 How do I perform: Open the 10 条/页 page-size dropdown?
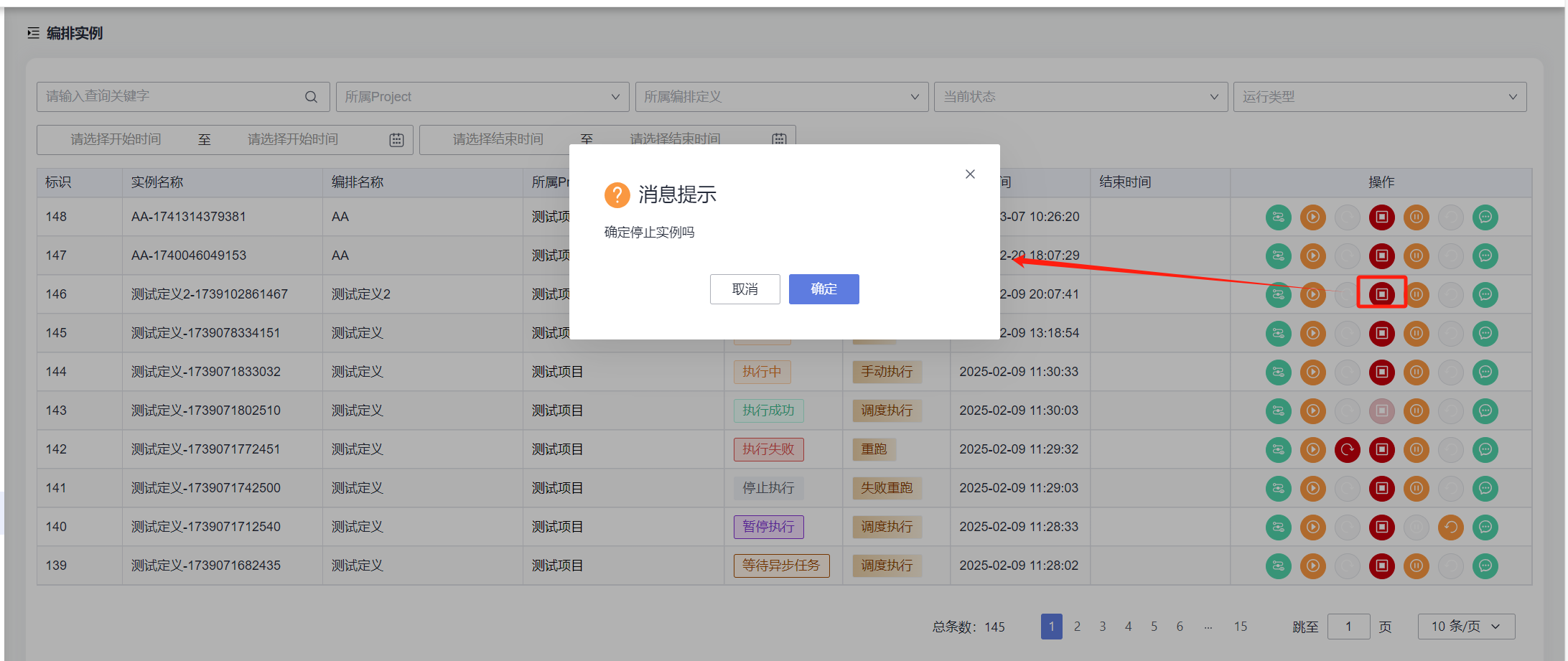pyautogui.click(x=1466, y=627)
